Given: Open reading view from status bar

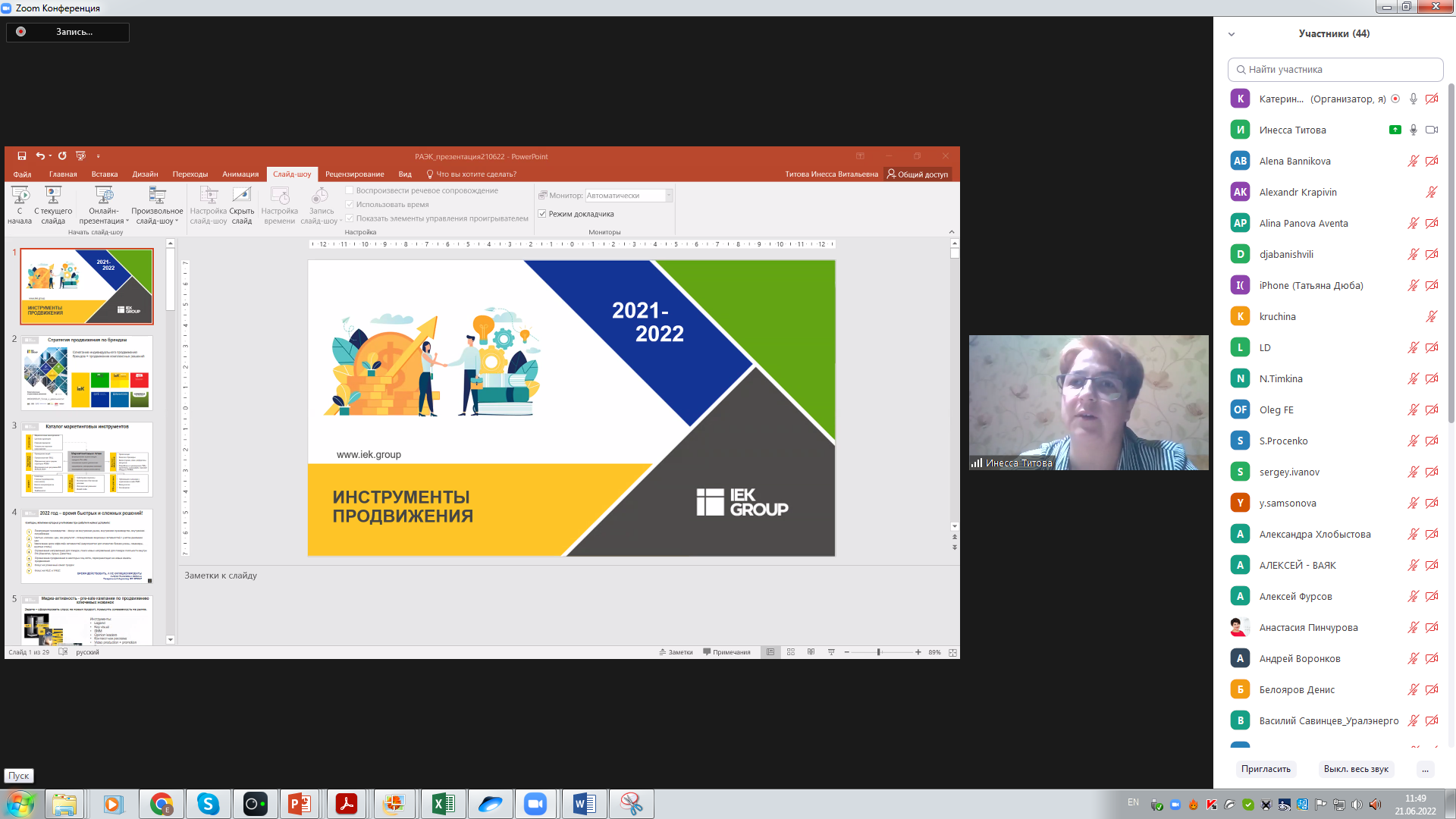Looking at the screenshot, I should 811,652.
